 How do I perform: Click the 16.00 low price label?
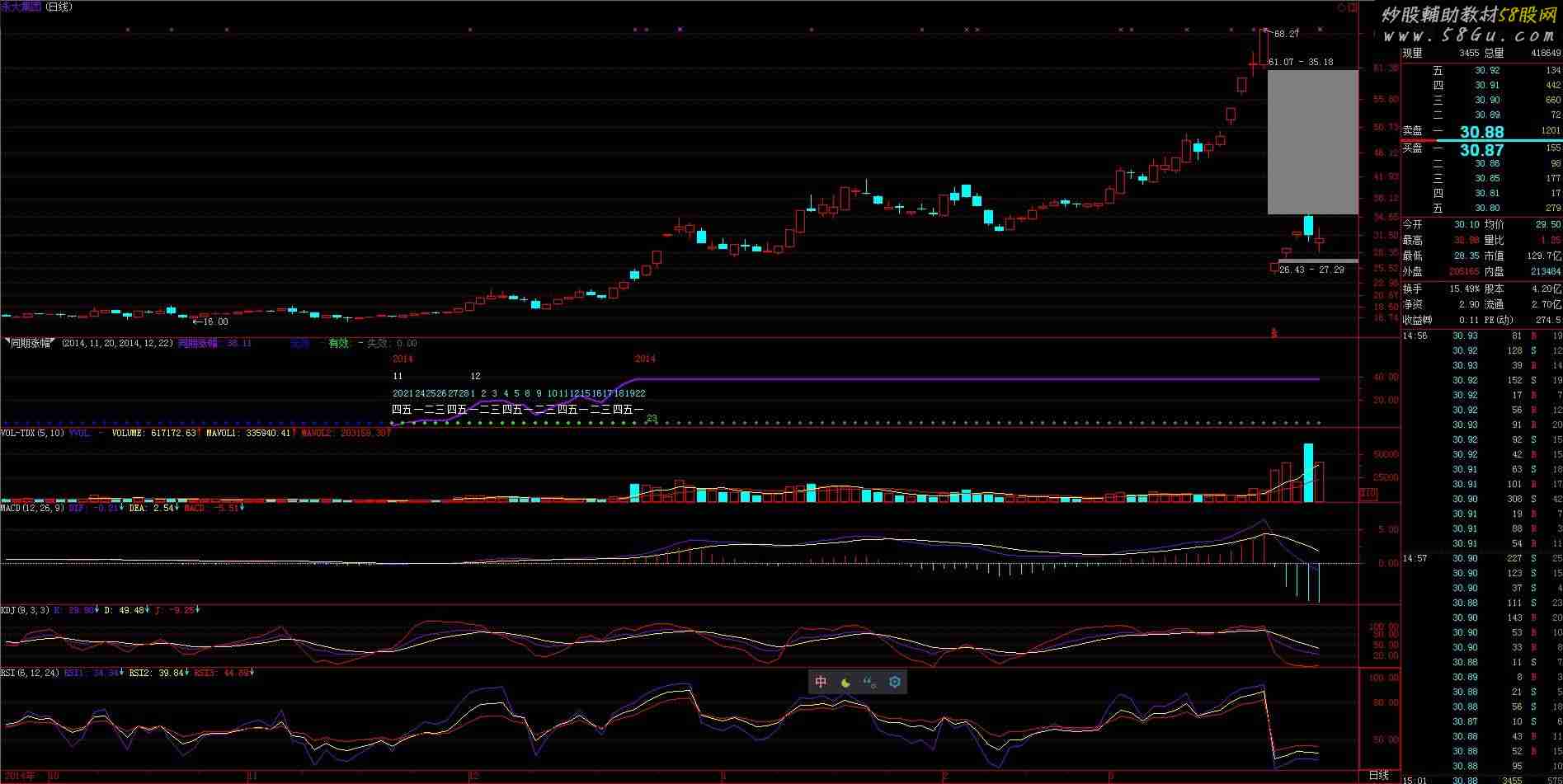tap(215, 322)
